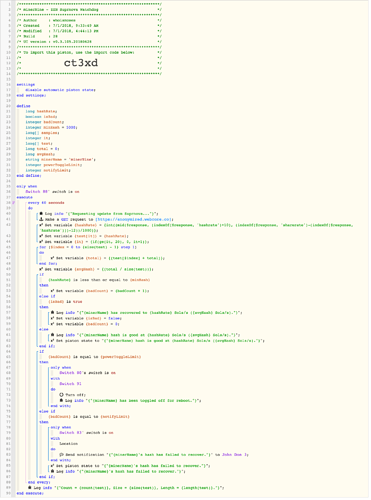Click the power icon next to Turn off
Screen dimensions: 371x500
(61, 395)
